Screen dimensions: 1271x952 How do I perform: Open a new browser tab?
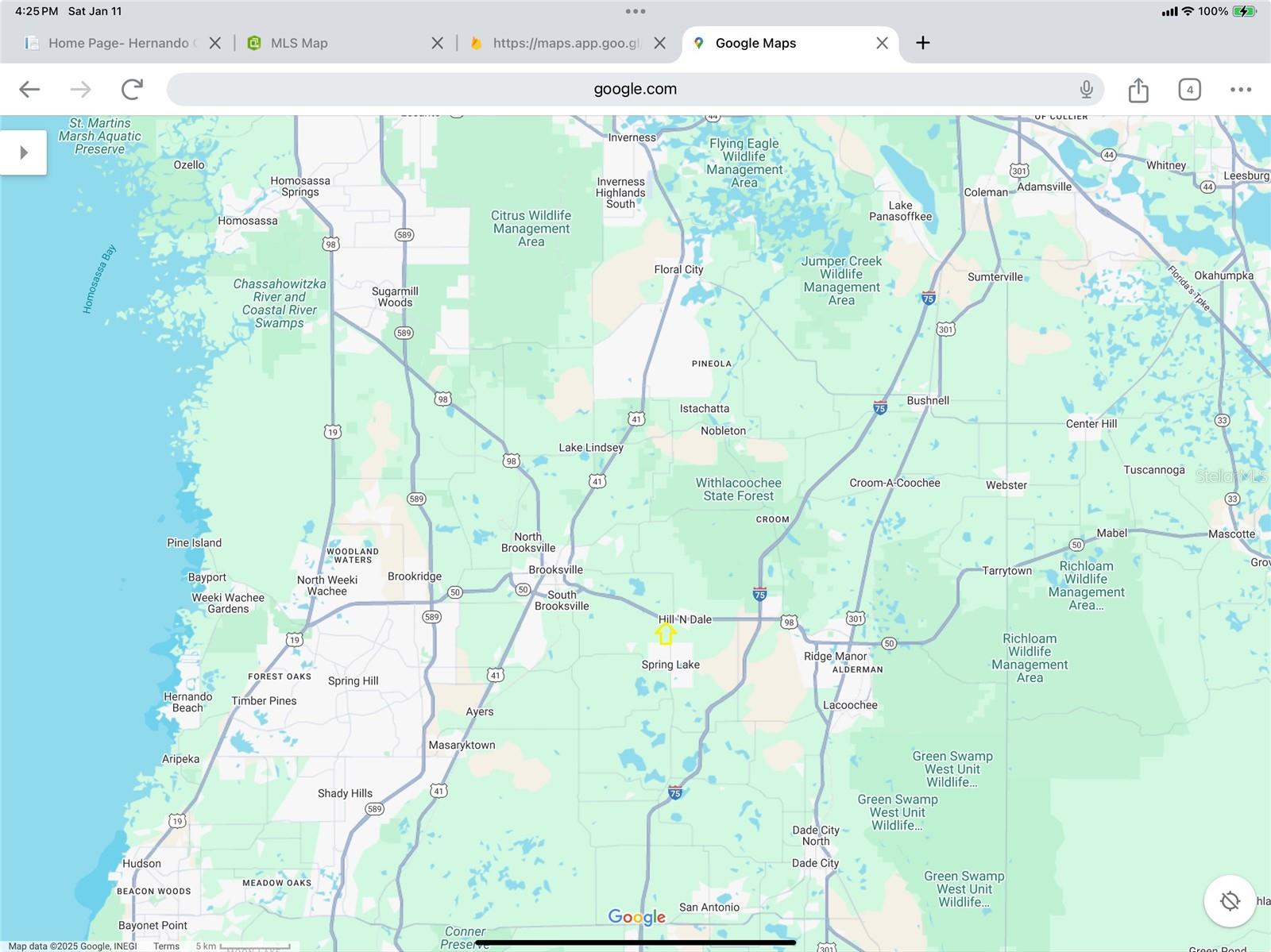[x=922, y=43]
